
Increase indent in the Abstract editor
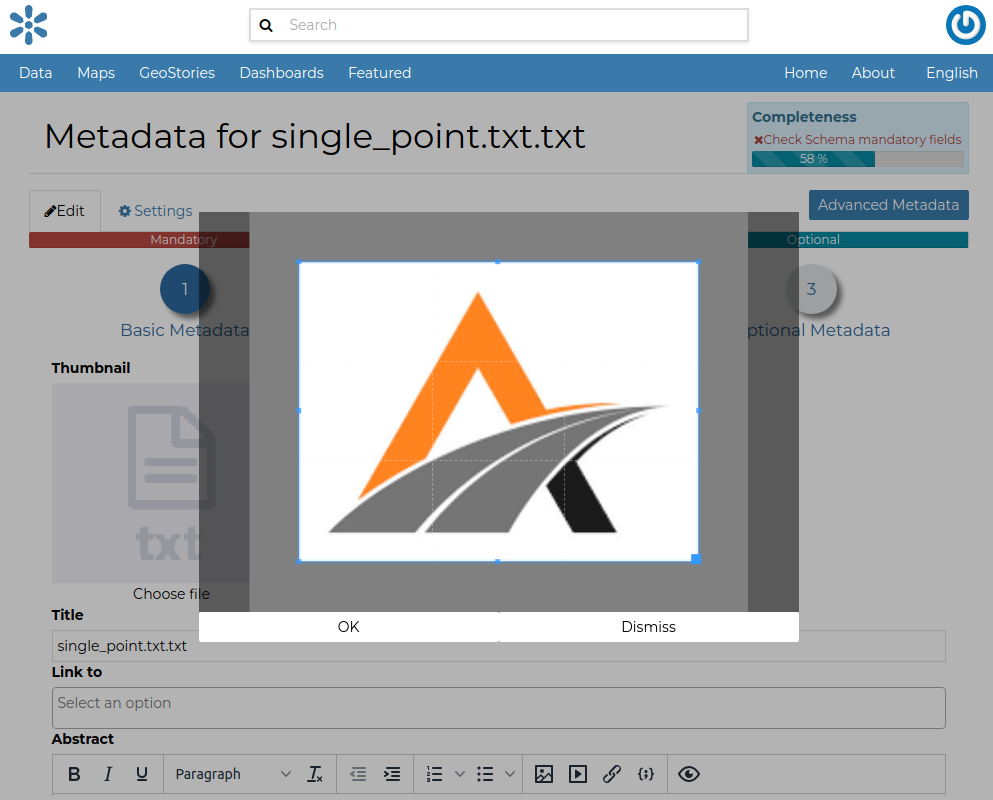(x=393, y=774)
